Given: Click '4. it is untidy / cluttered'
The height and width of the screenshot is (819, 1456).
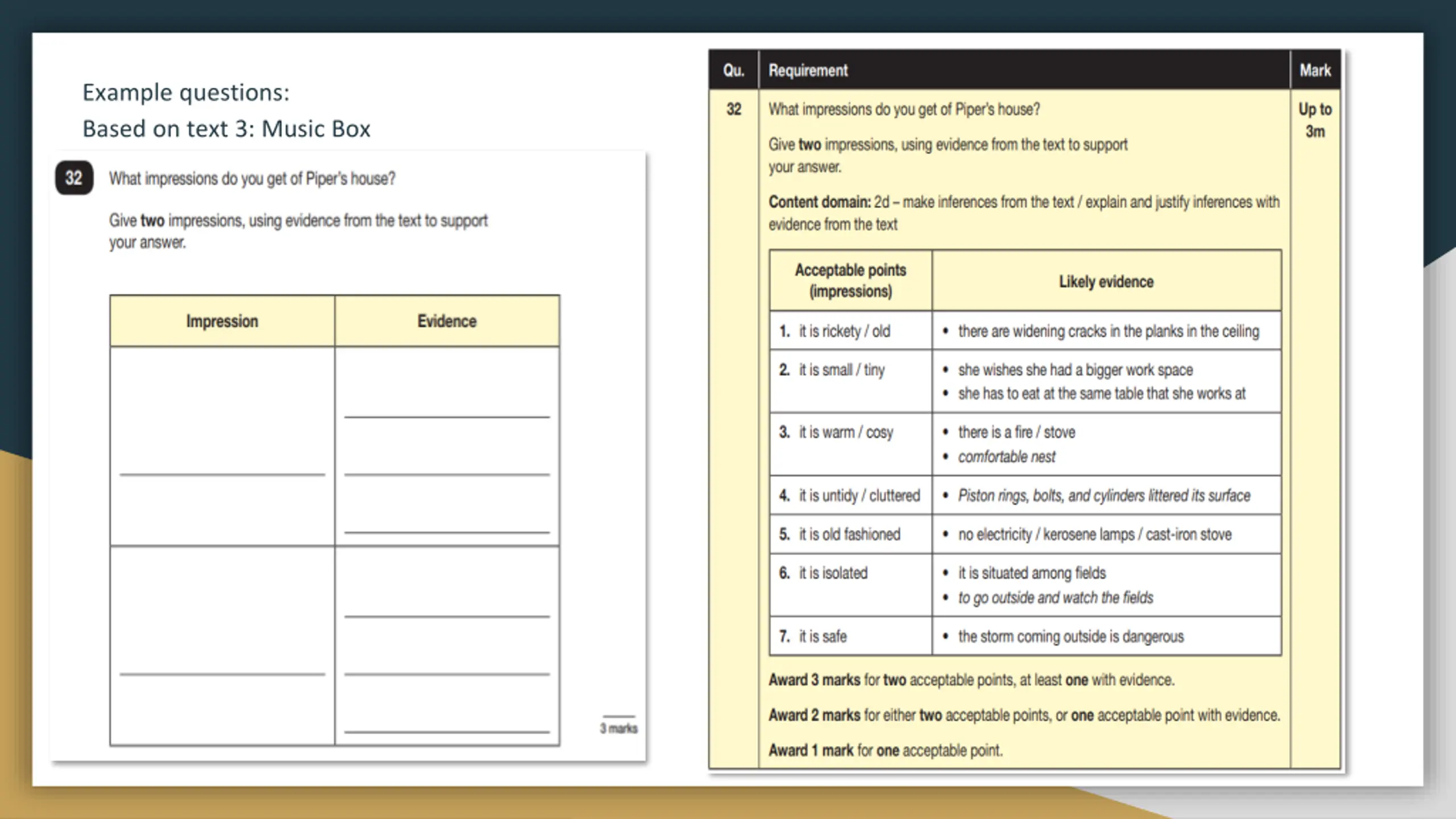Looking at the screenshot, I should (850, 496).
